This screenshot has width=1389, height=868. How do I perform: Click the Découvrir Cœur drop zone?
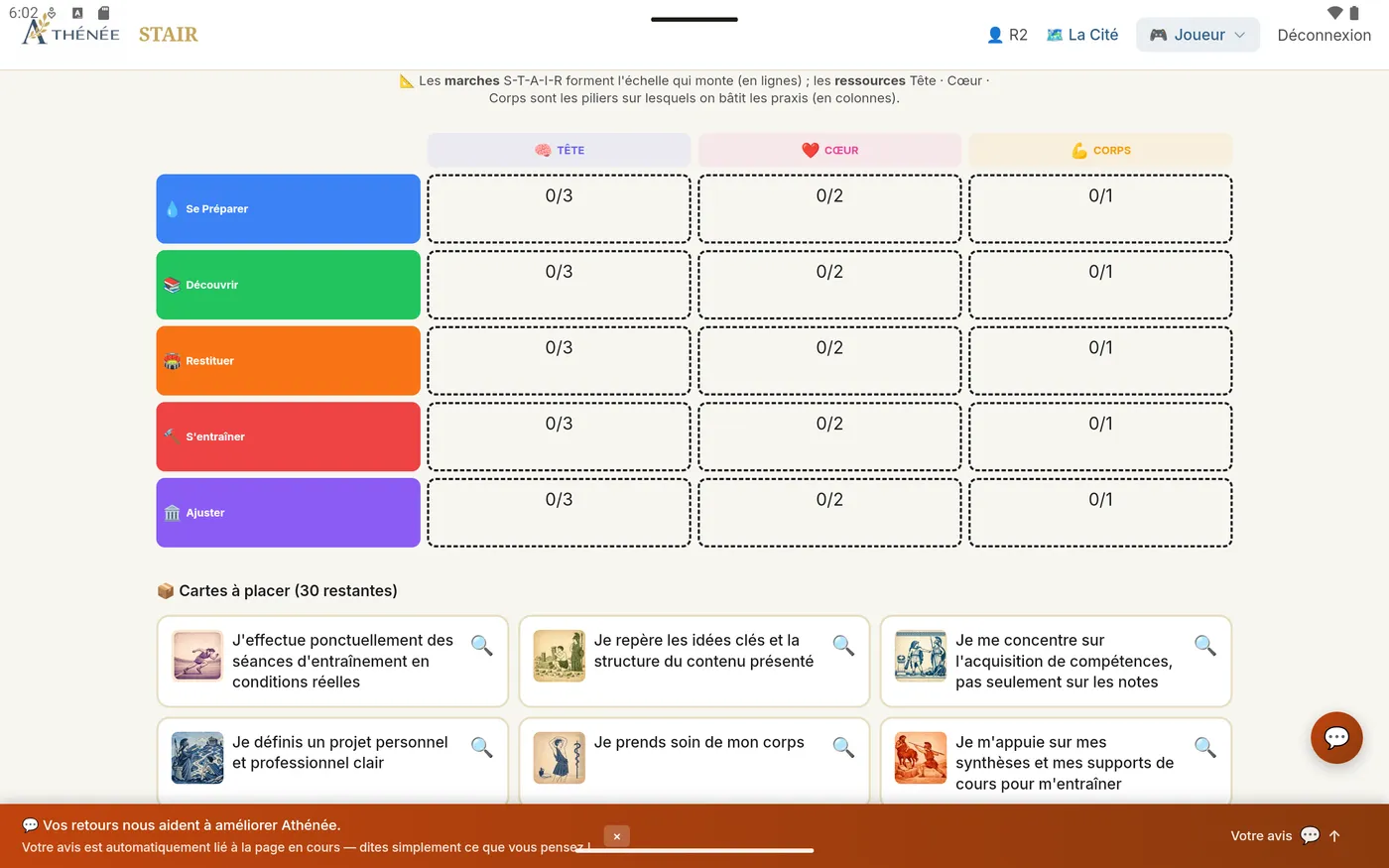pyautogui.click(x=830, y=285)
